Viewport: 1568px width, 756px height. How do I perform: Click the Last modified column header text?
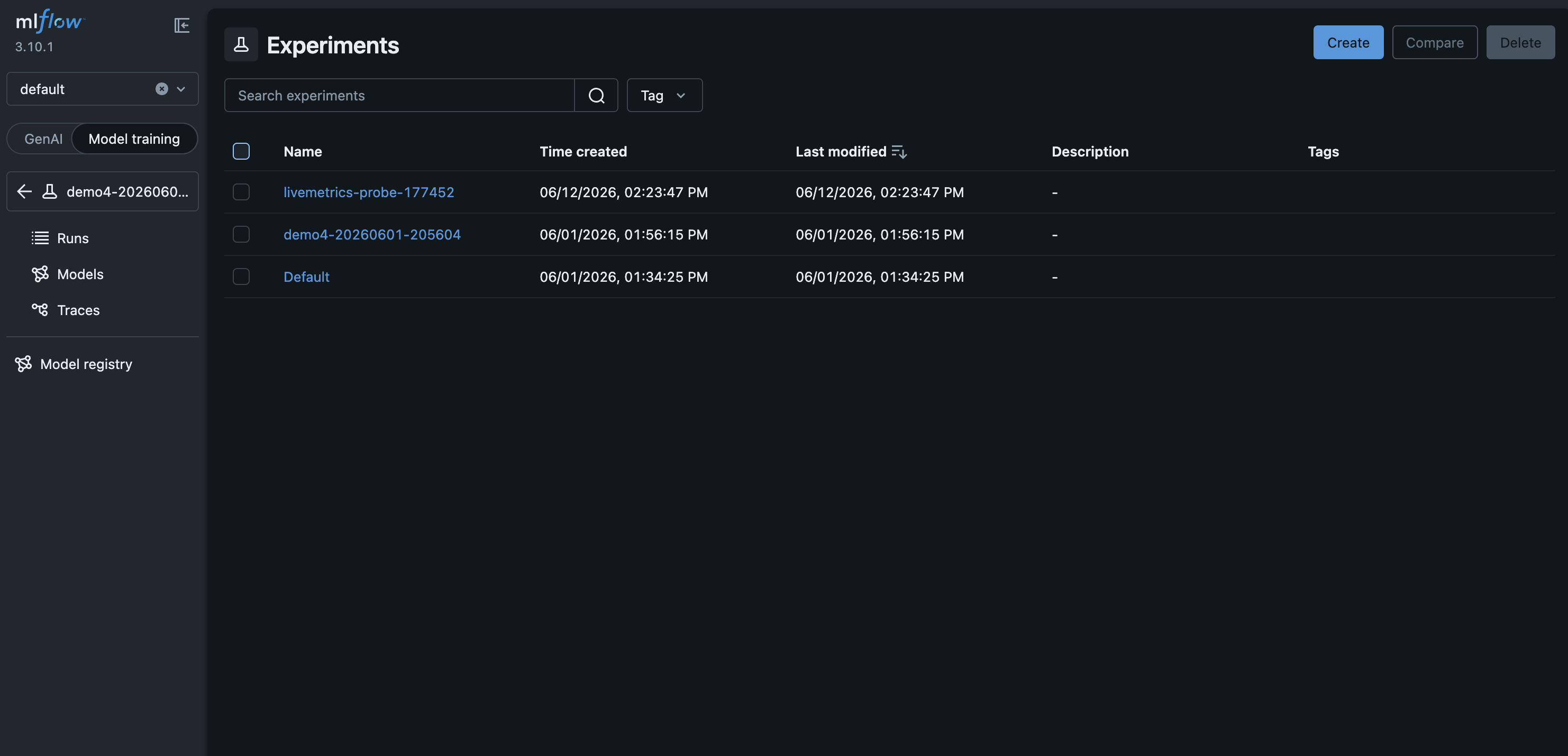(x=841, y=151)
